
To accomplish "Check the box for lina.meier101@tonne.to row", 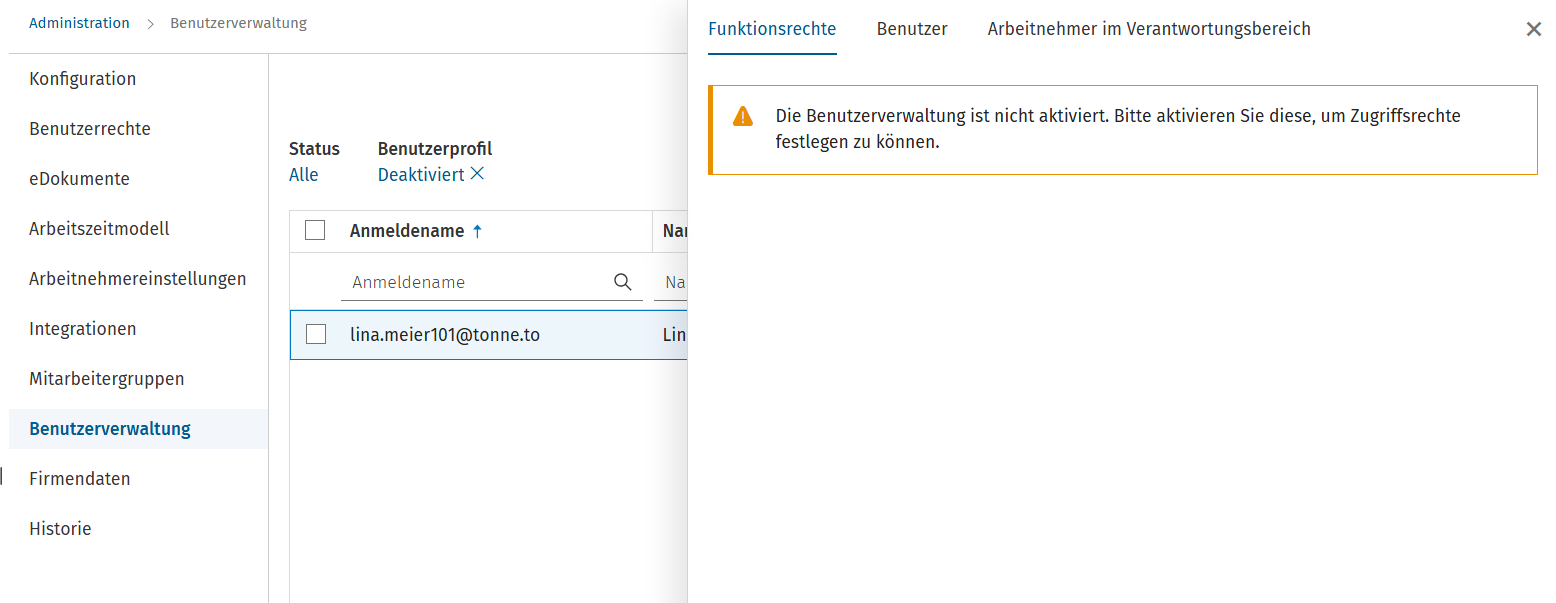I will tap(316, 334).
